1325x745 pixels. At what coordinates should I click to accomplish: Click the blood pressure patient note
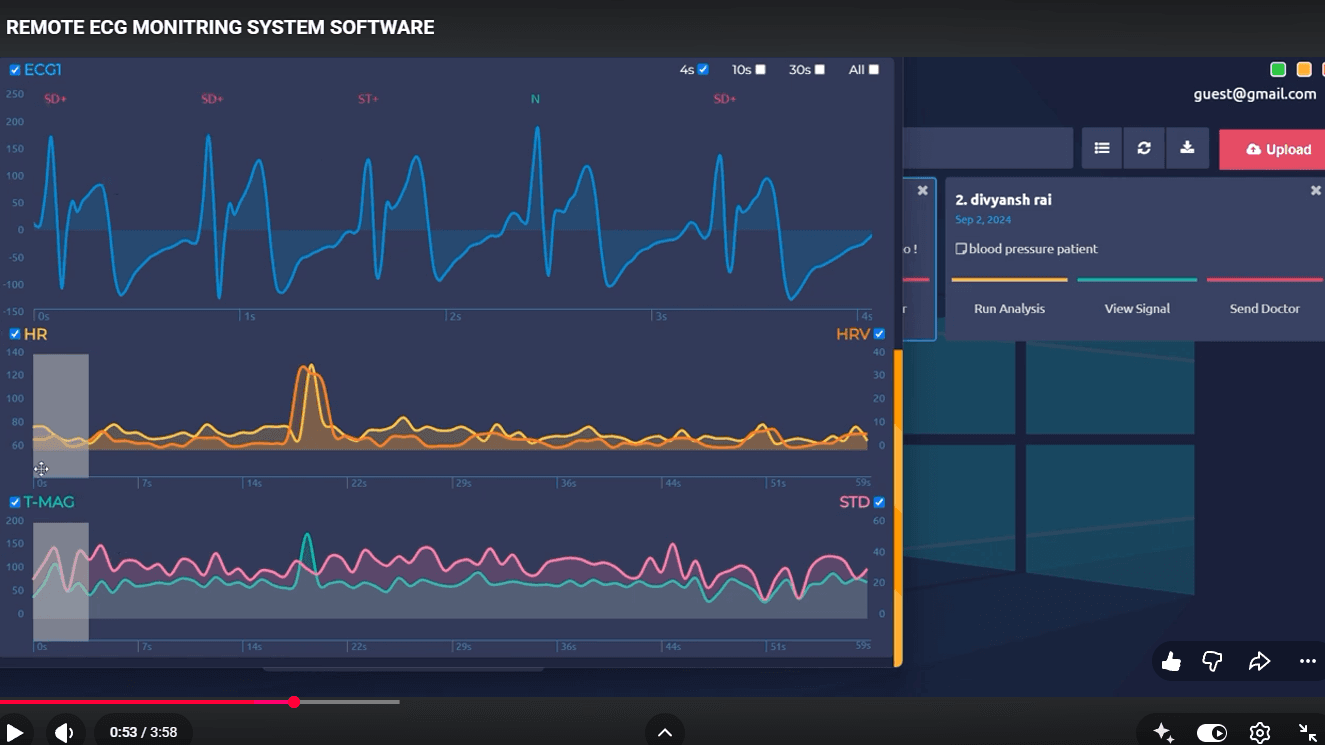(x=1026, y=249)
